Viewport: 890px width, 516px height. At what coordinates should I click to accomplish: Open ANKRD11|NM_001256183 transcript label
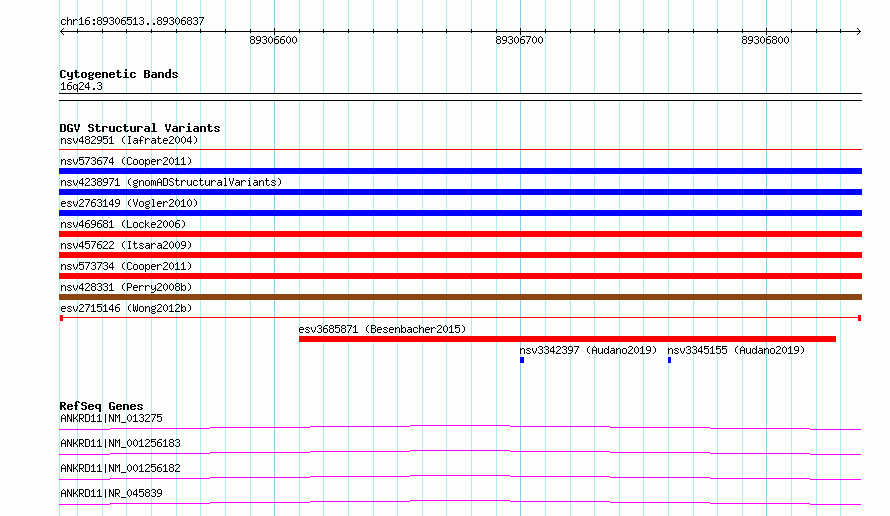click(x=120, y=443)
